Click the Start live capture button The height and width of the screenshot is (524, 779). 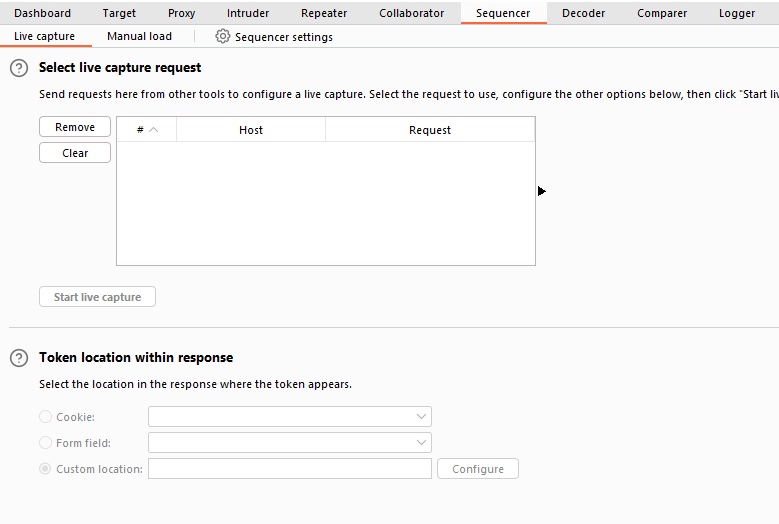click(97, 297)
